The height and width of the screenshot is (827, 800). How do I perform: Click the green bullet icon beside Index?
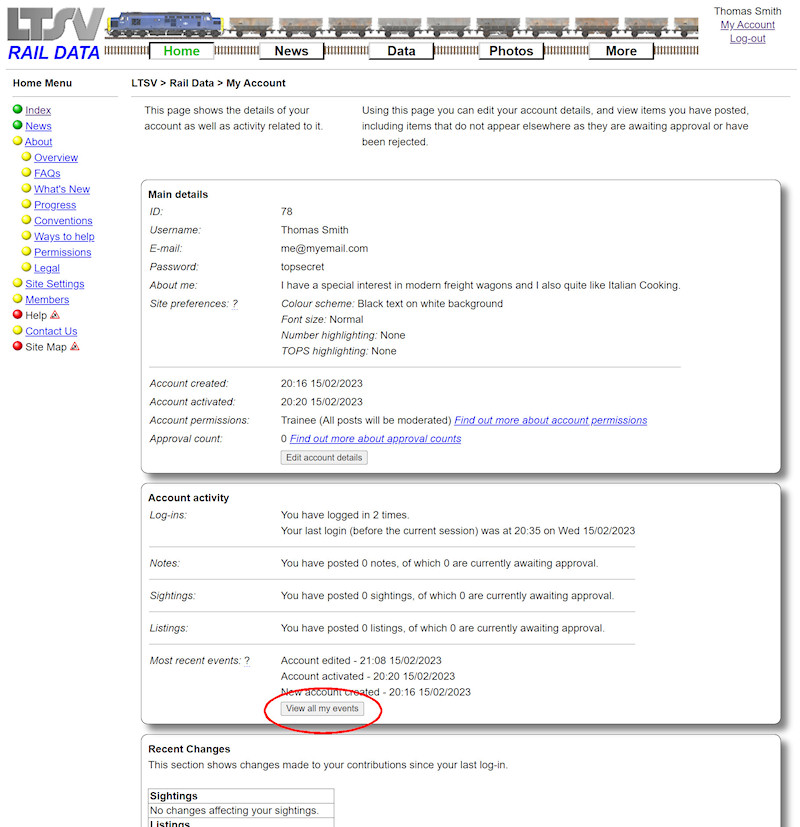click(x=17, y=110)
